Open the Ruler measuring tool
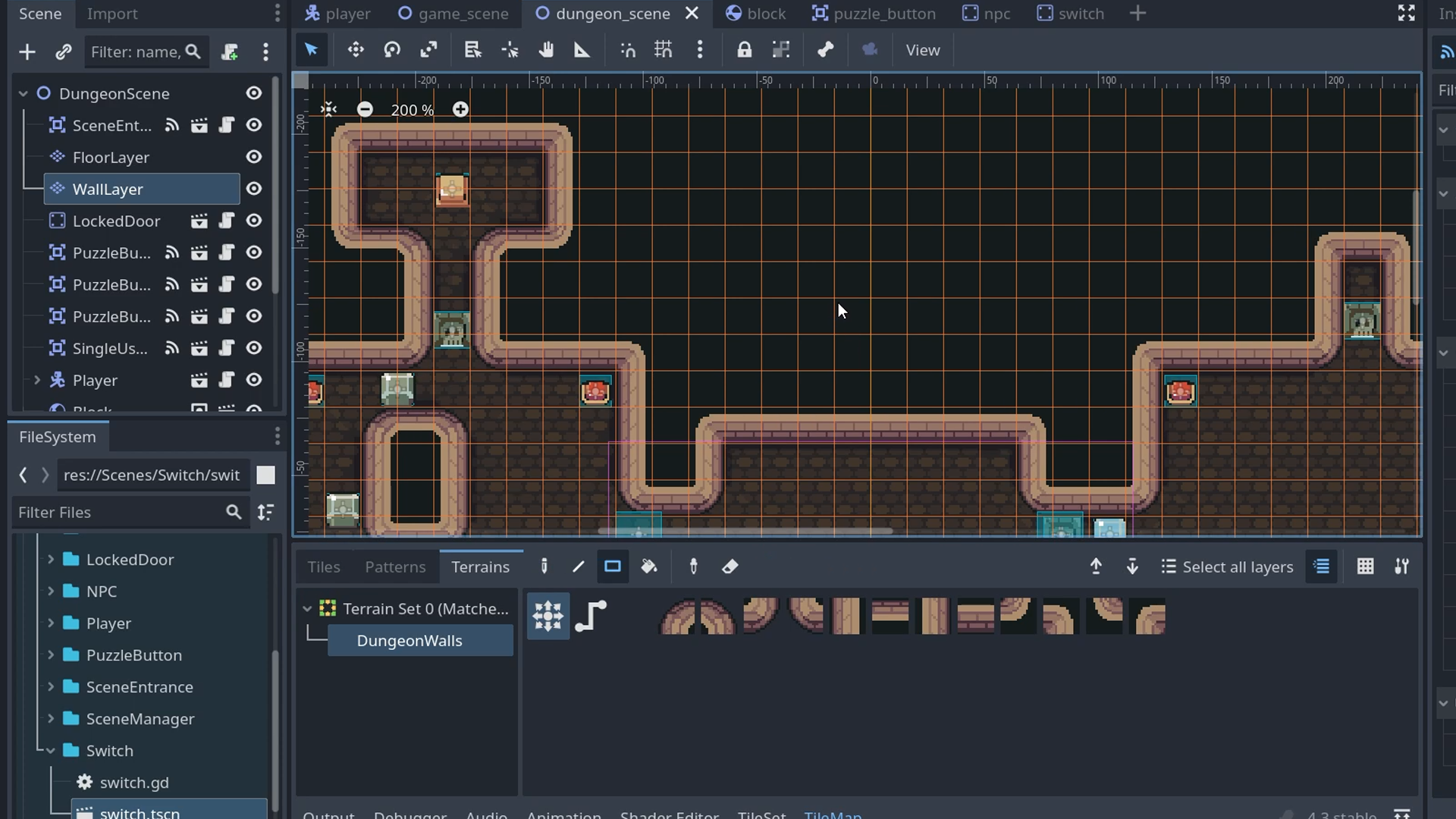 583,50
